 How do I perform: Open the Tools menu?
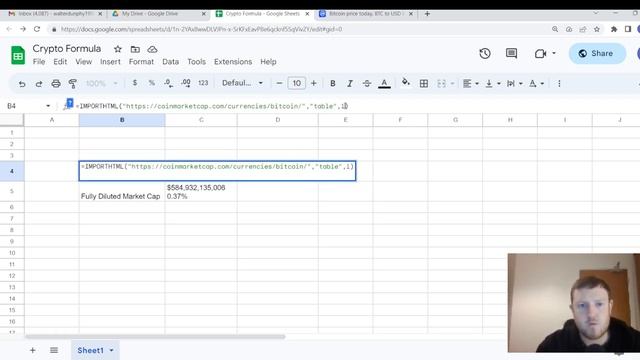(x=196, y=62)
